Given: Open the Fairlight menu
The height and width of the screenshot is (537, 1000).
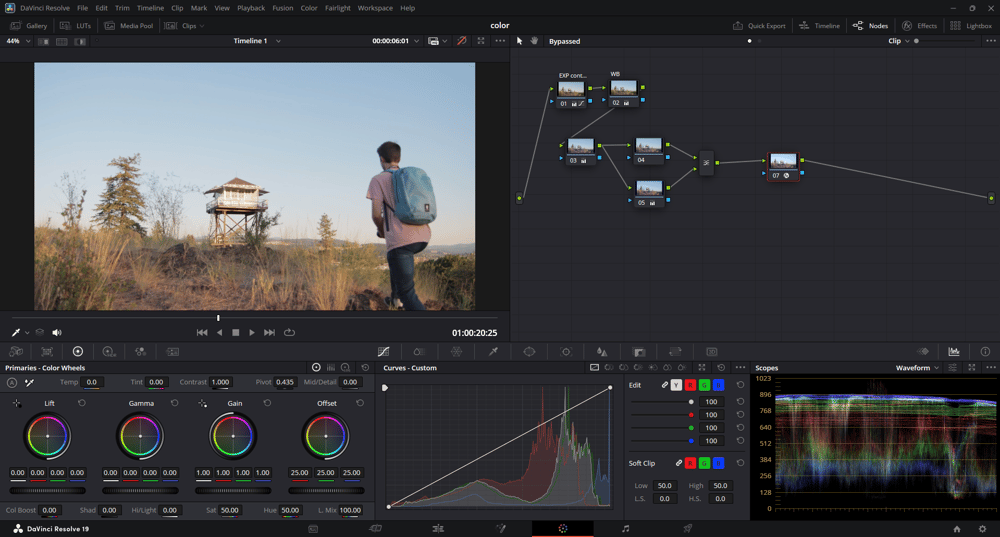Looking at the screenshot, I should click(337, 8).
